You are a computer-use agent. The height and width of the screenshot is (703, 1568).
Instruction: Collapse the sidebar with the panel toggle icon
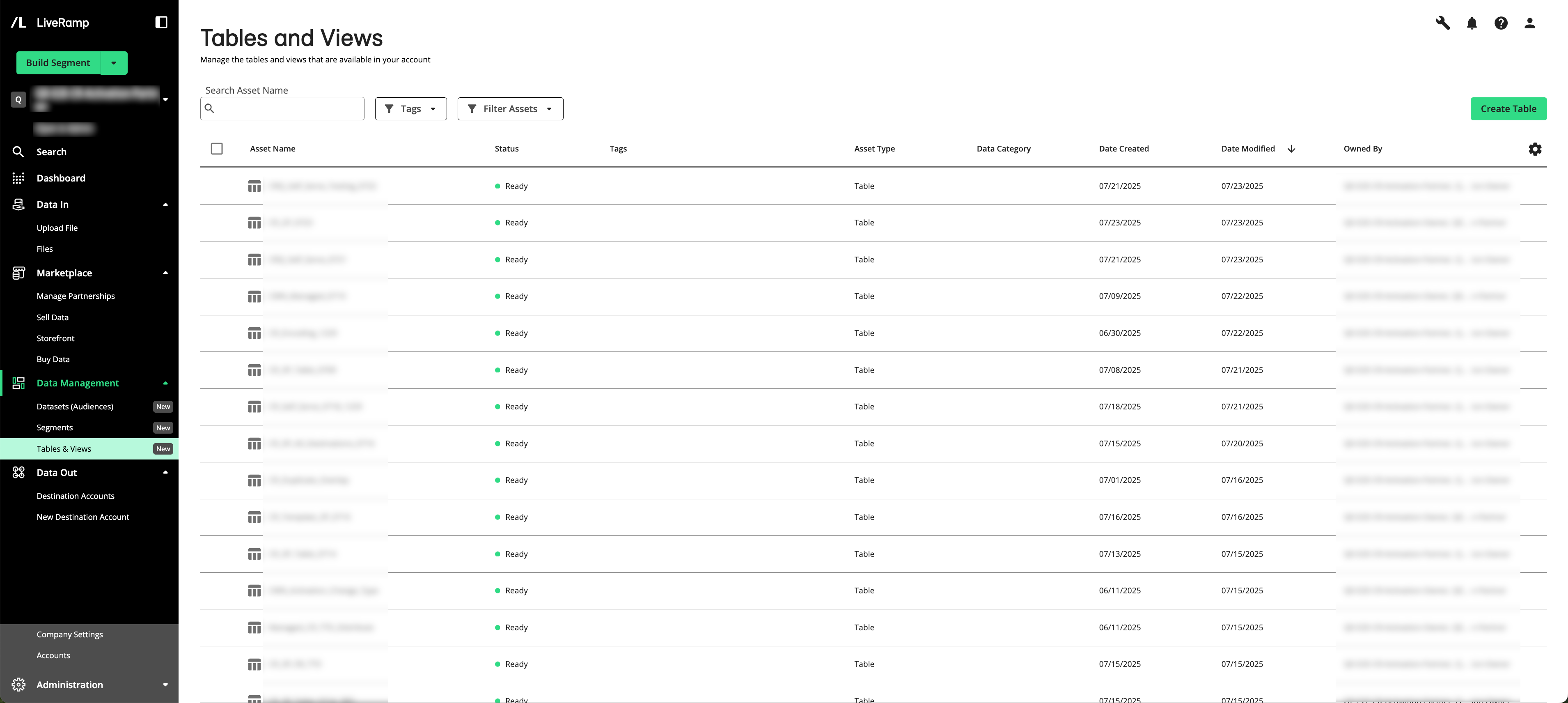pos(161,23)
